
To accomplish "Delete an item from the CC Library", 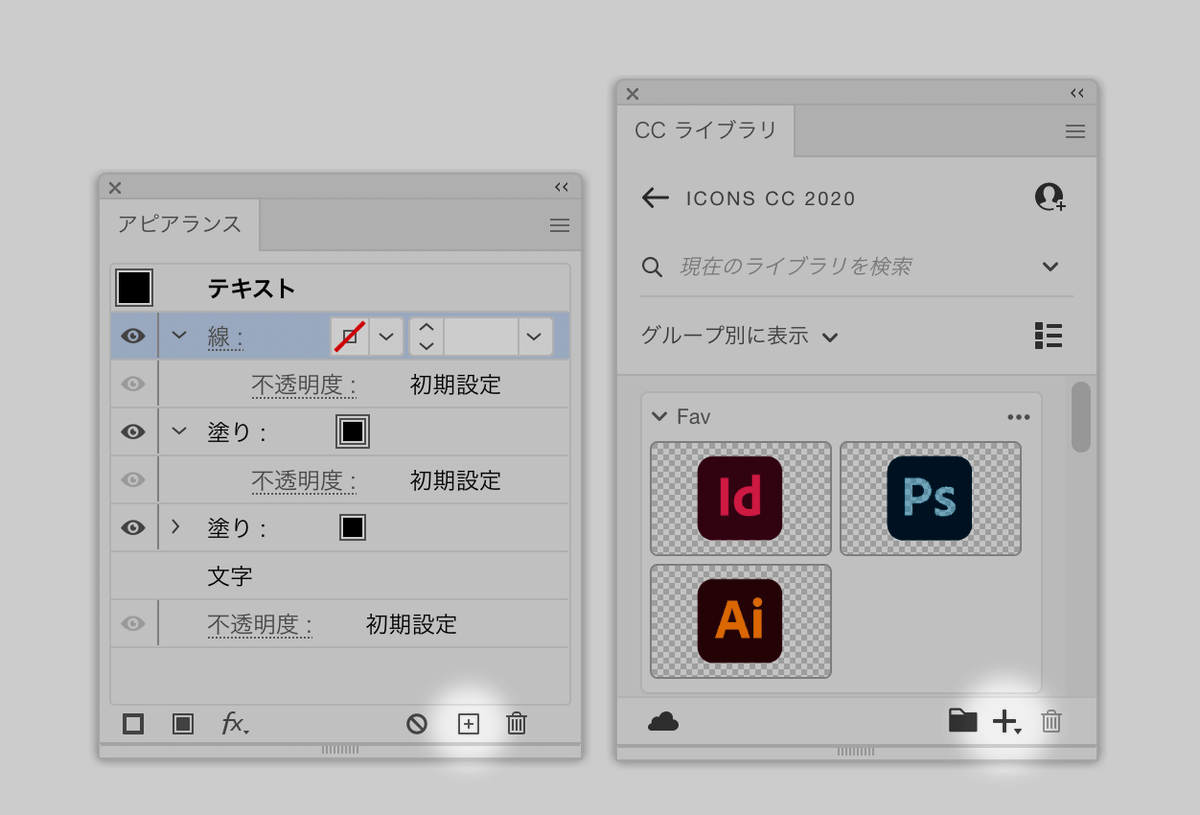I will pos(1050,720).
